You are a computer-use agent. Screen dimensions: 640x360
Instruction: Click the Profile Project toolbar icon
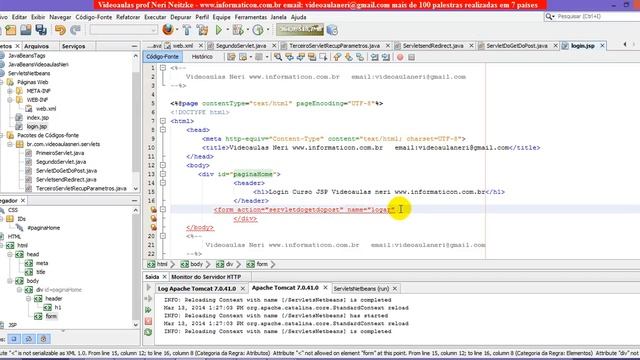tap(258, 30)
